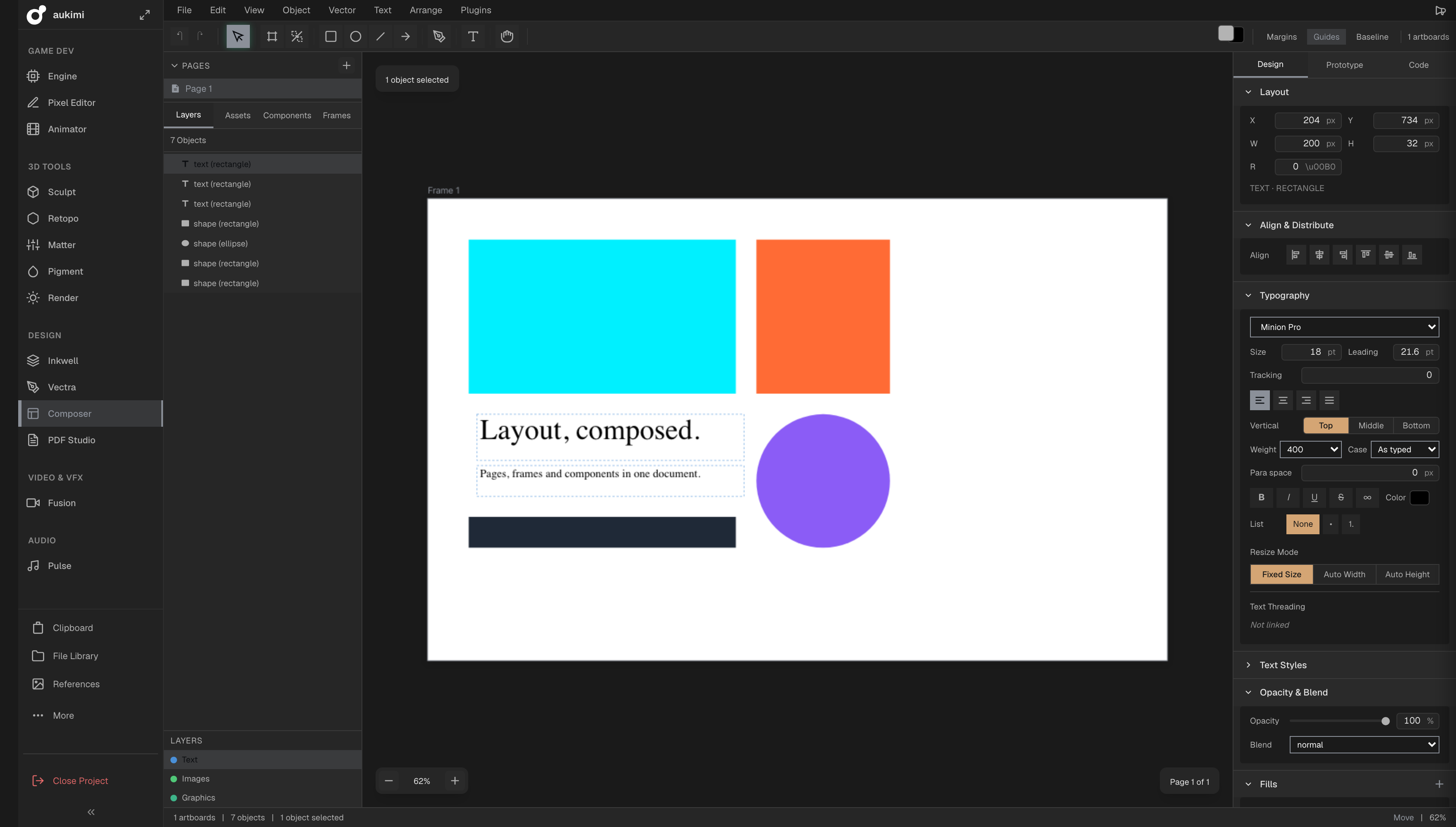Select the Move/Select arrow tool
Viewport: 1456px width, 827px height.
click(x=238, y=36)
